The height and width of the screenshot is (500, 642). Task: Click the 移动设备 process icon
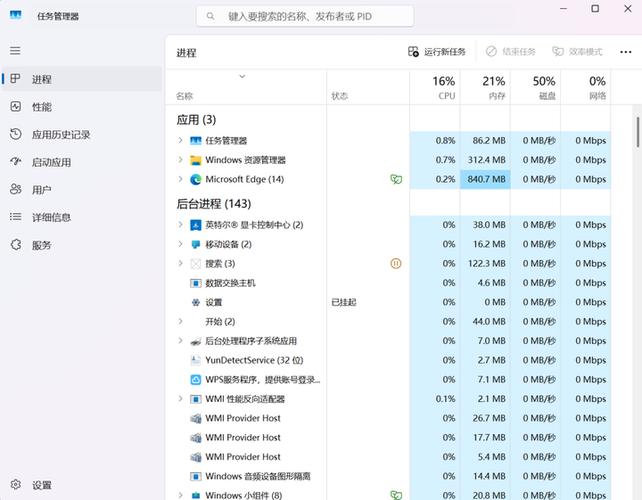coord(196,244)
